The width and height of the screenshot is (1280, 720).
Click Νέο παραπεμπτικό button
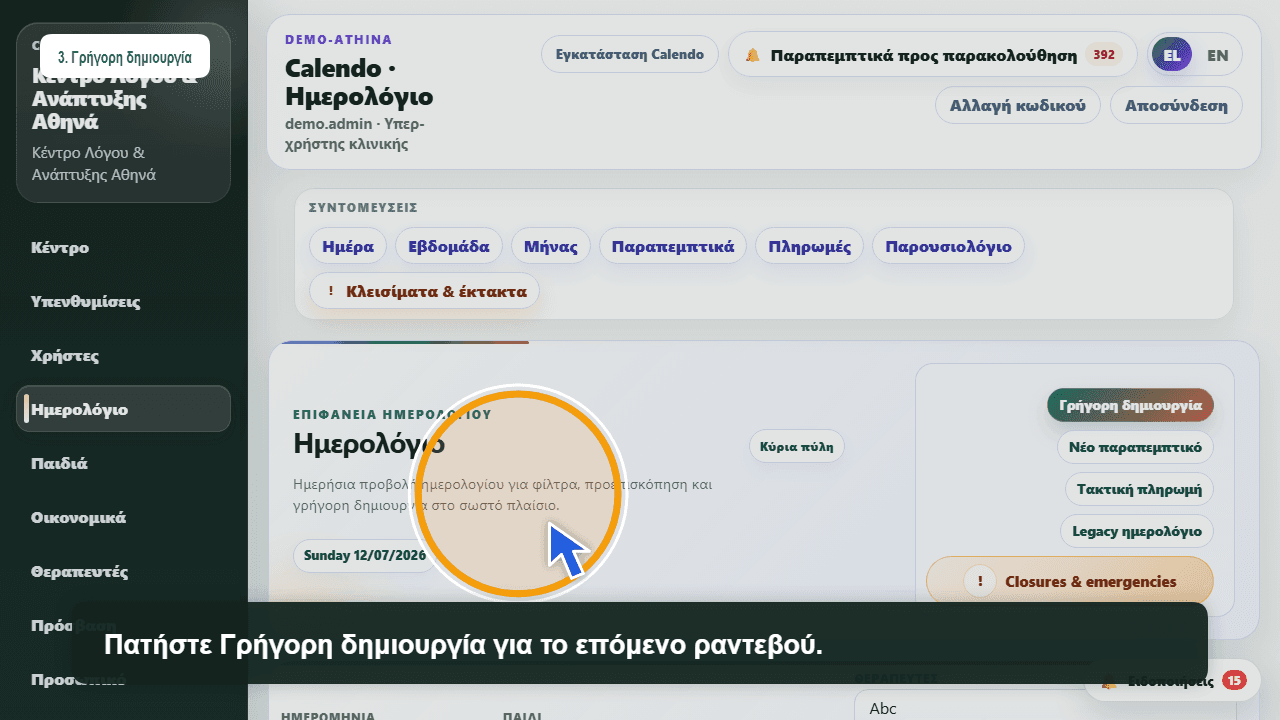click(x=1135, y=447)
